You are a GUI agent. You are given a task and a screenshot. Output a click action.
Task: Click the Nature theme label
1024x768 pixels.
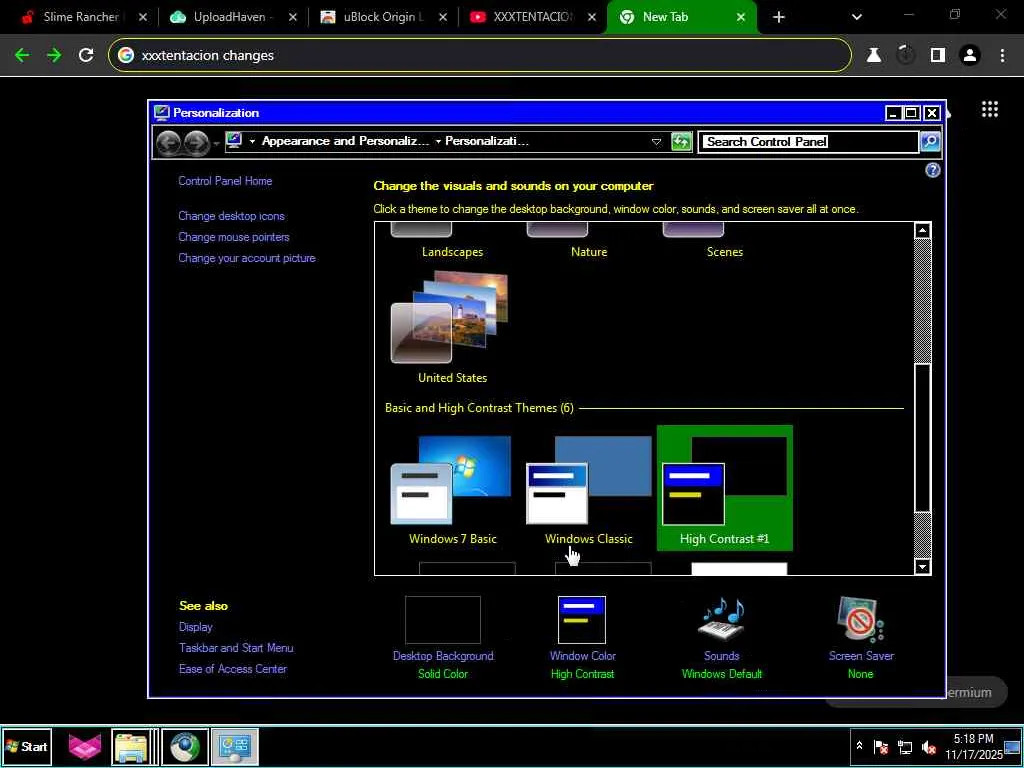588,252
